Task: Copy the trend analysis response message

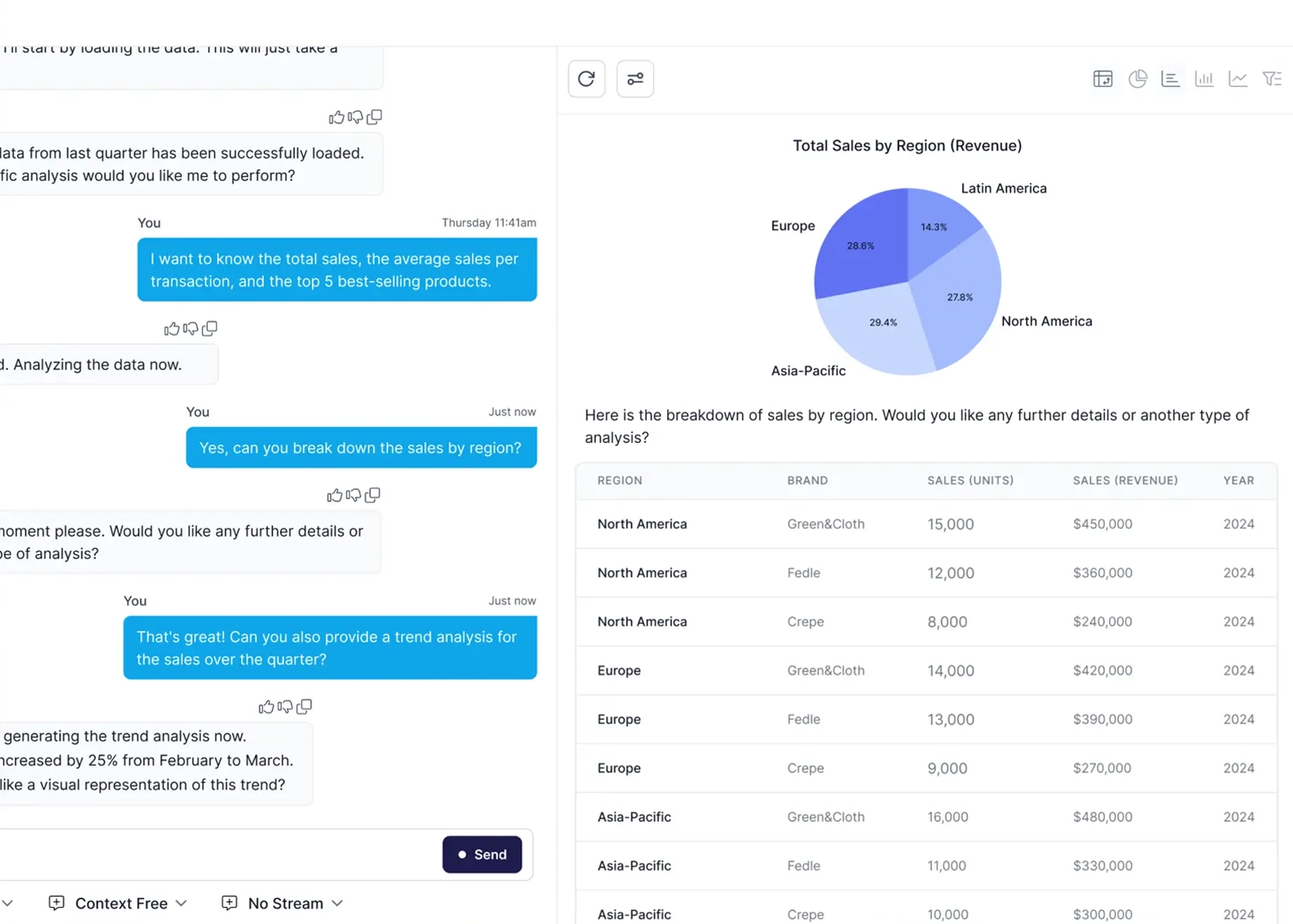Action: tap(304, 706)
